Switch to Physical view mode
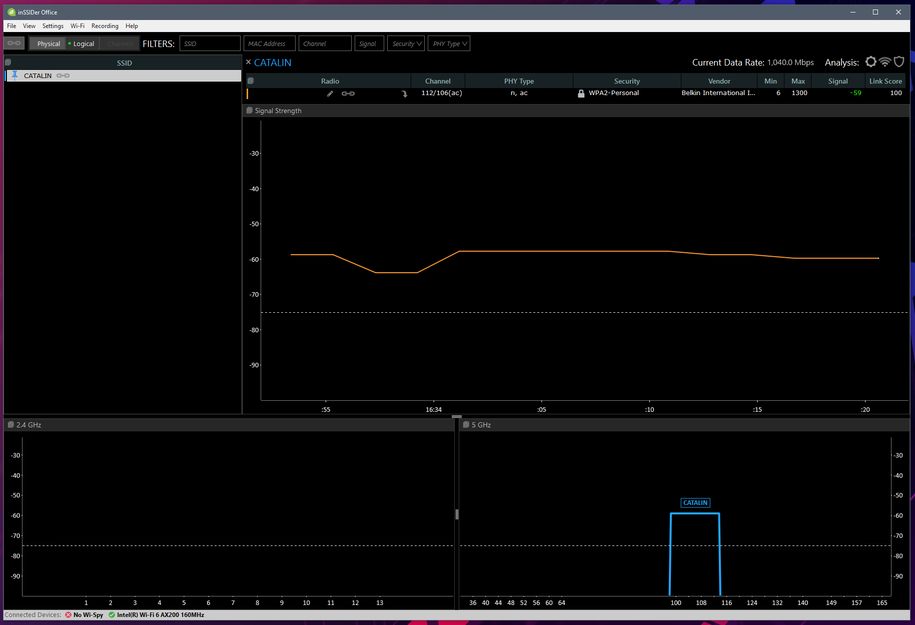 (48, 44)
